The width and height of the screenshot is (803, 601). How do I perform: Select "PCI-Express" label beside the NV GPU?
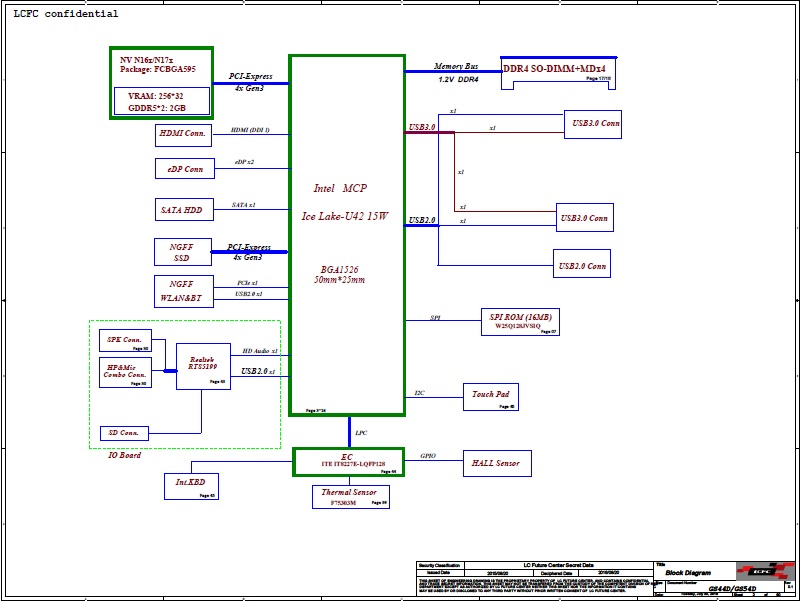(x=250, y=76)
